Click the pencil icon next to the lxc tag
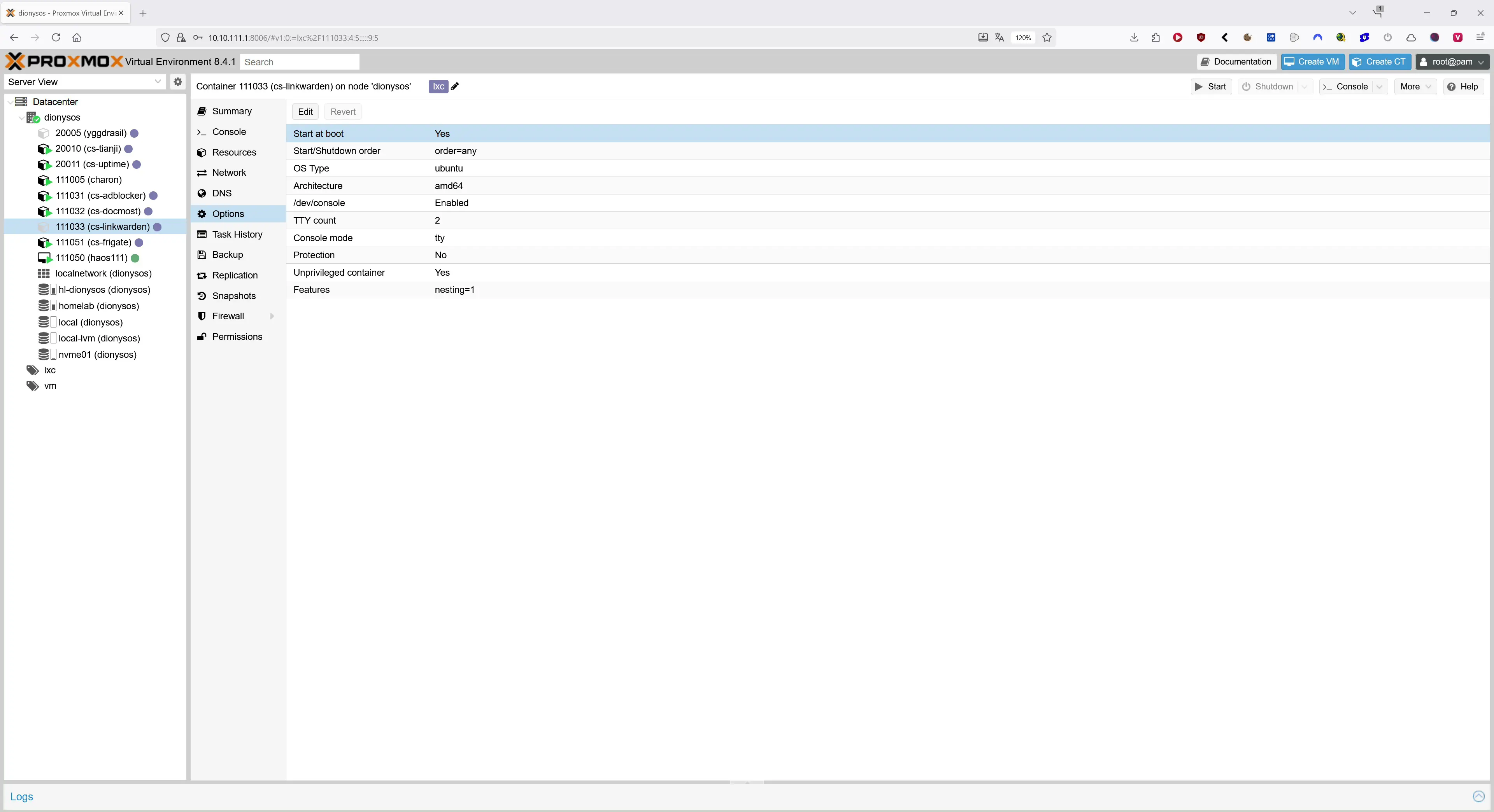Screen dimensions: 1494x812 point(455,86)
